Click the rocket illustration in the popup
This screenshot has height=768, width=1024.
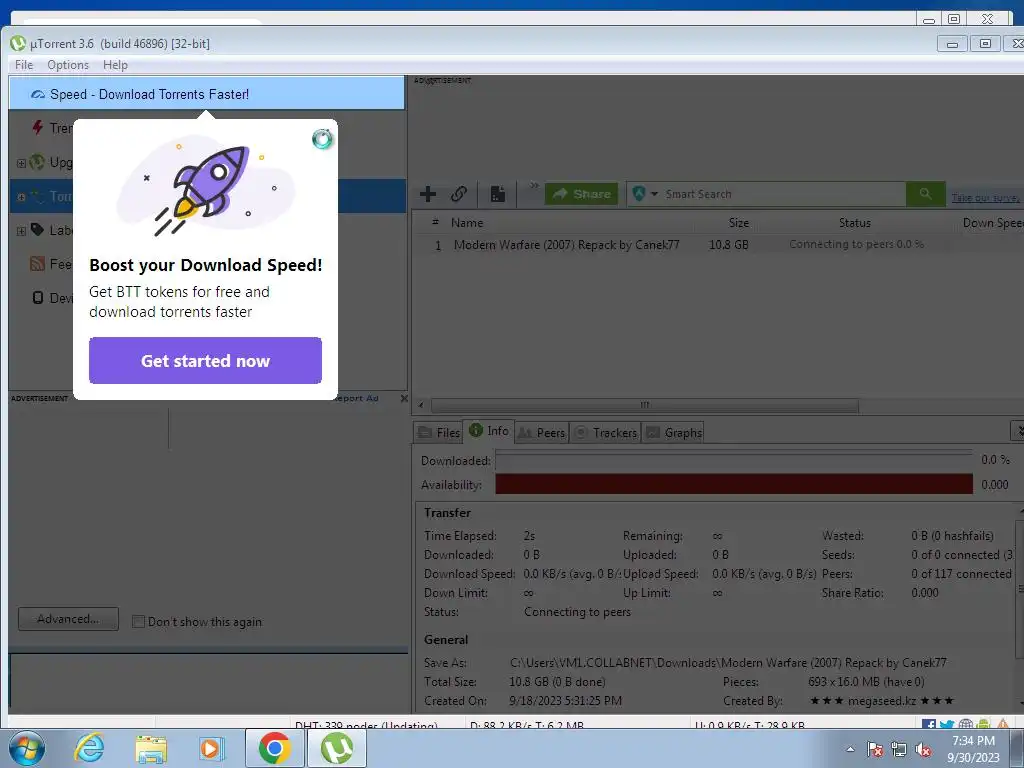click(206, 187)
